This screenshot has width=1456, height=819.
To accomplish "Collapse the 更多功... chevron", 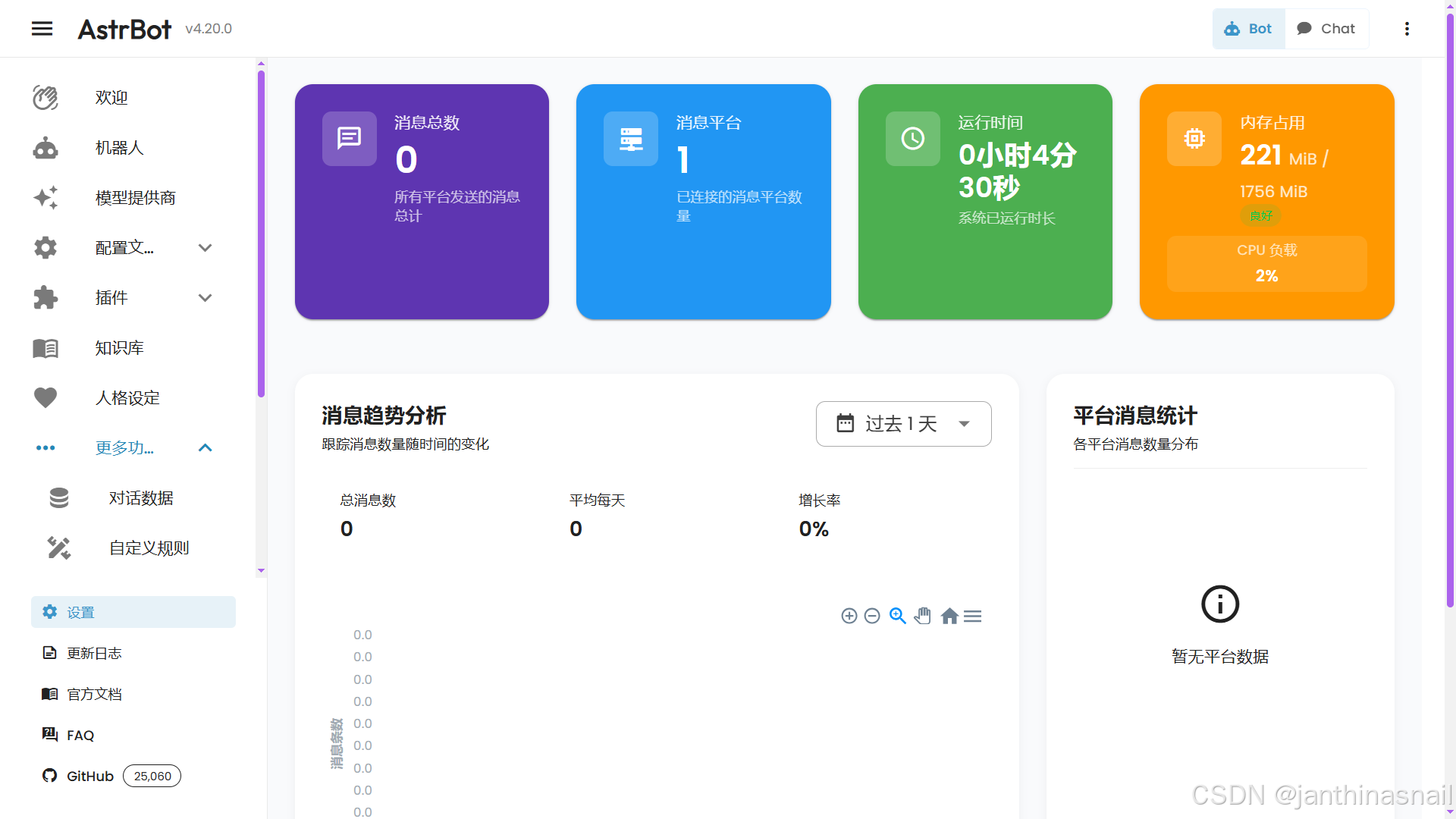I will (205, 448).
